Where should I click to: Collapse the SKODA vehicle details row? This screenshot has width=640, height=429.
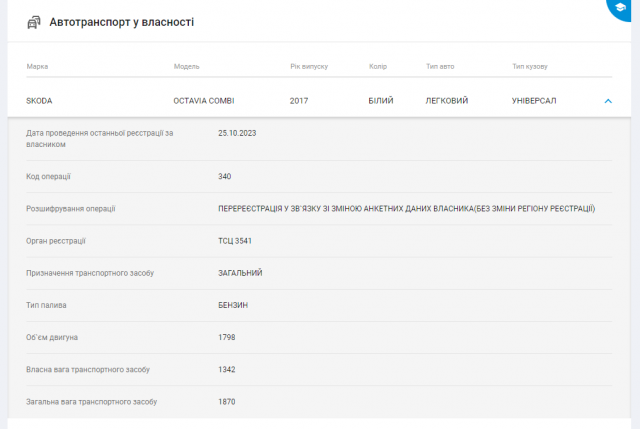click(x=607, y=101)
